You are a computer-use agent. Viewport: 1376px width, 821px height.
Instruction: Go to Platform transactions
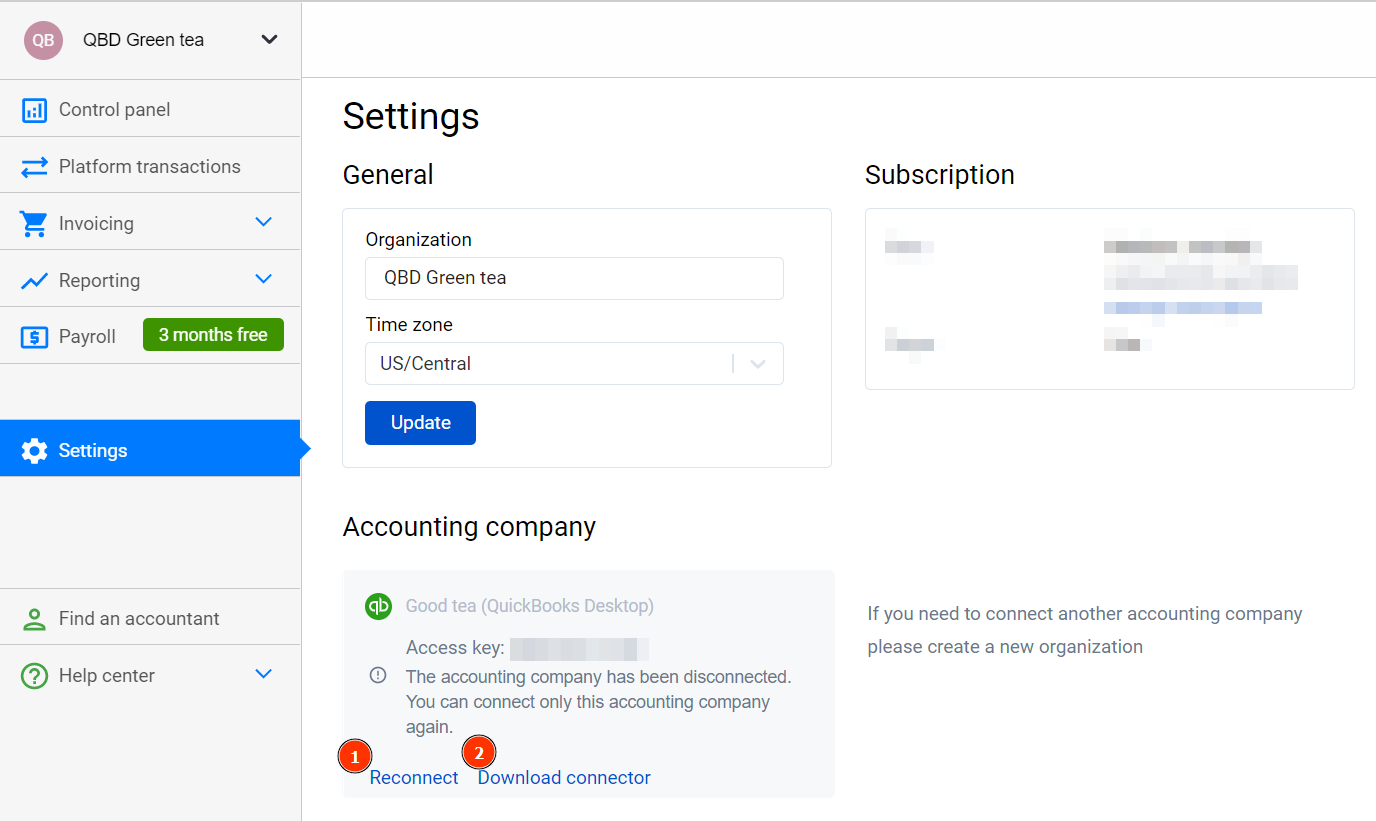pos(150,166)
